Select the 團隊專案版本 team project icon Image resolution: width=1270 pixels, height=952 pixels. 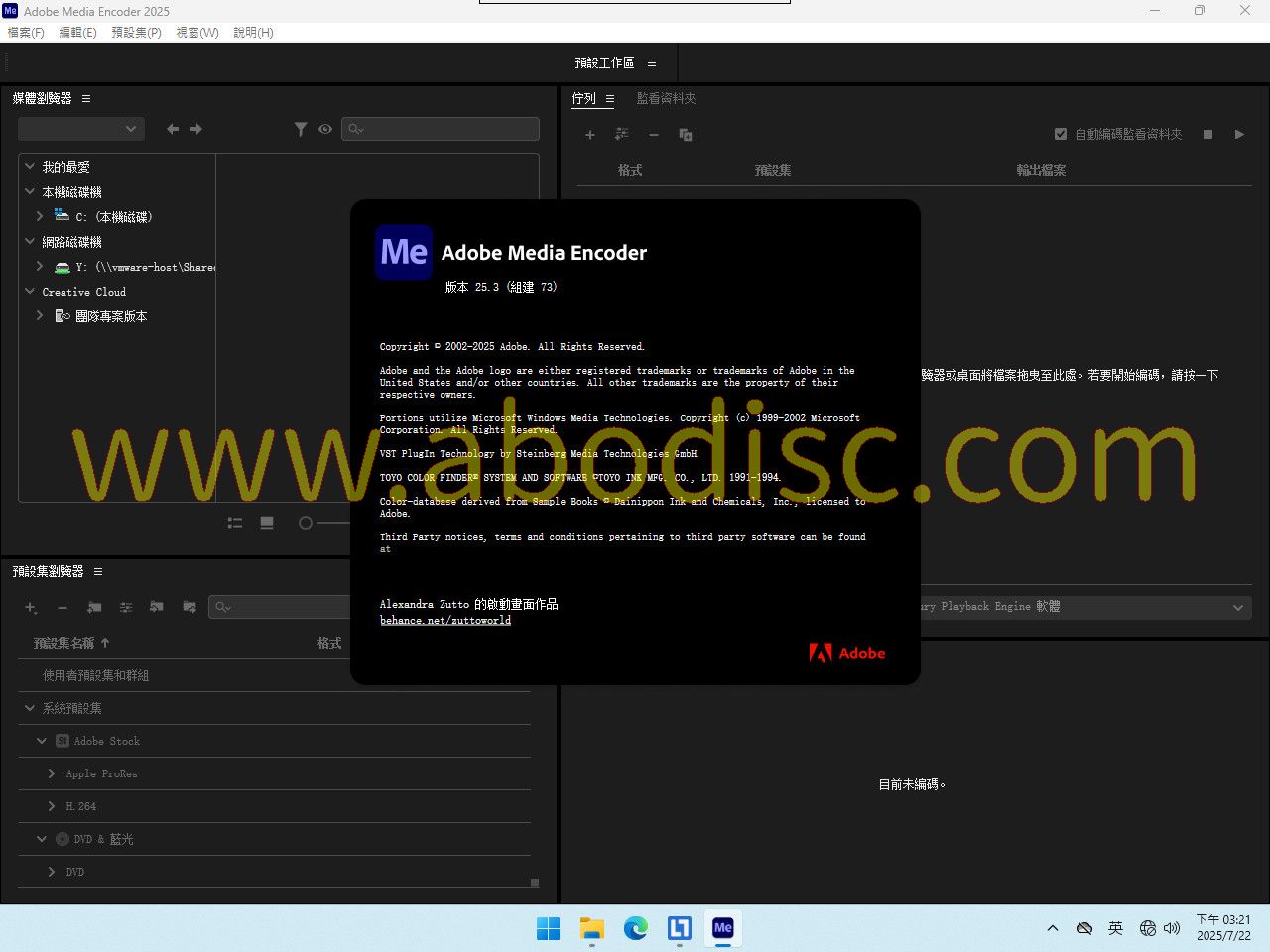[x=63, y=316]
